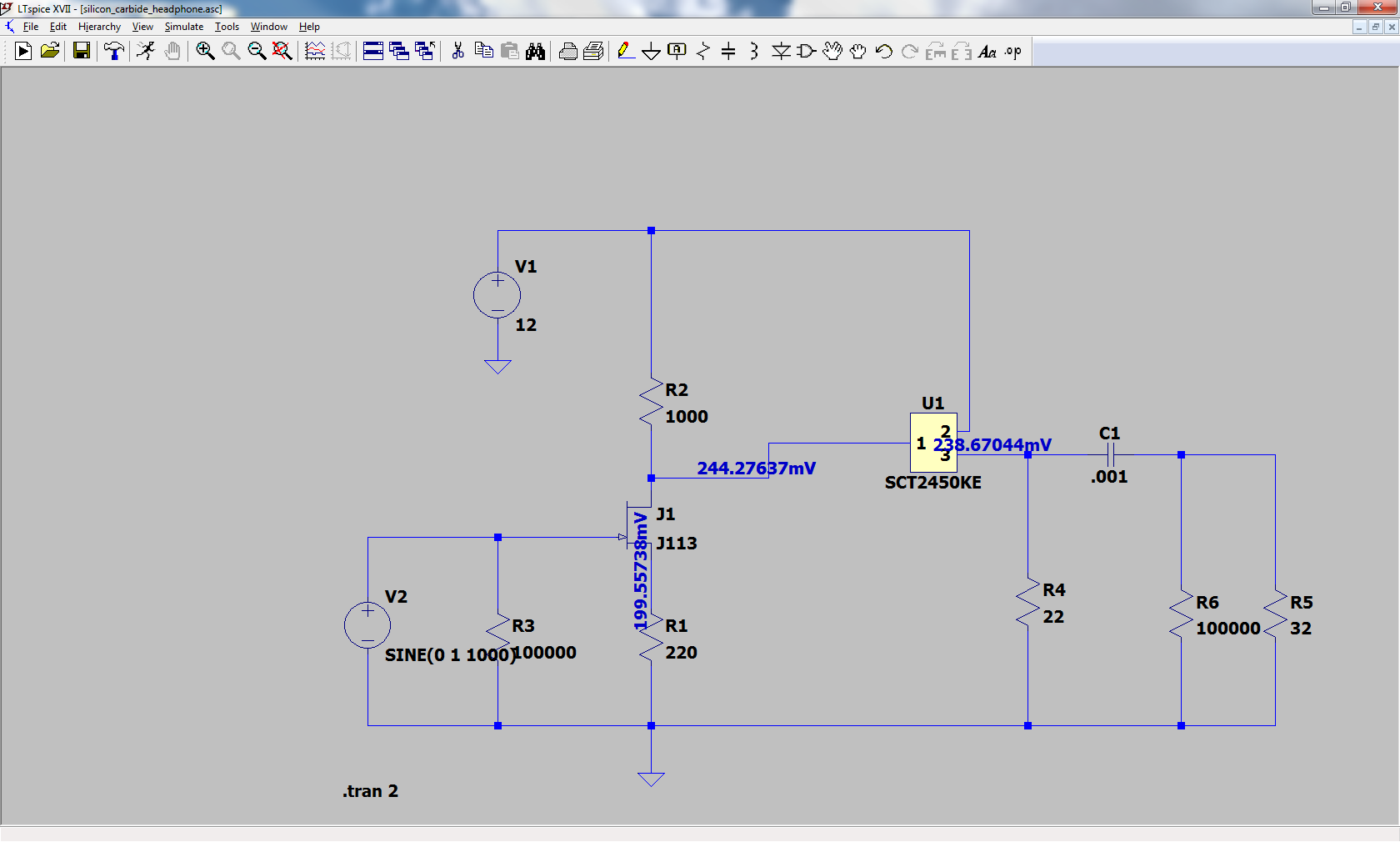Open the Edit menu
The height and width of the screenshot is (842, 1400).
(57, 27)
